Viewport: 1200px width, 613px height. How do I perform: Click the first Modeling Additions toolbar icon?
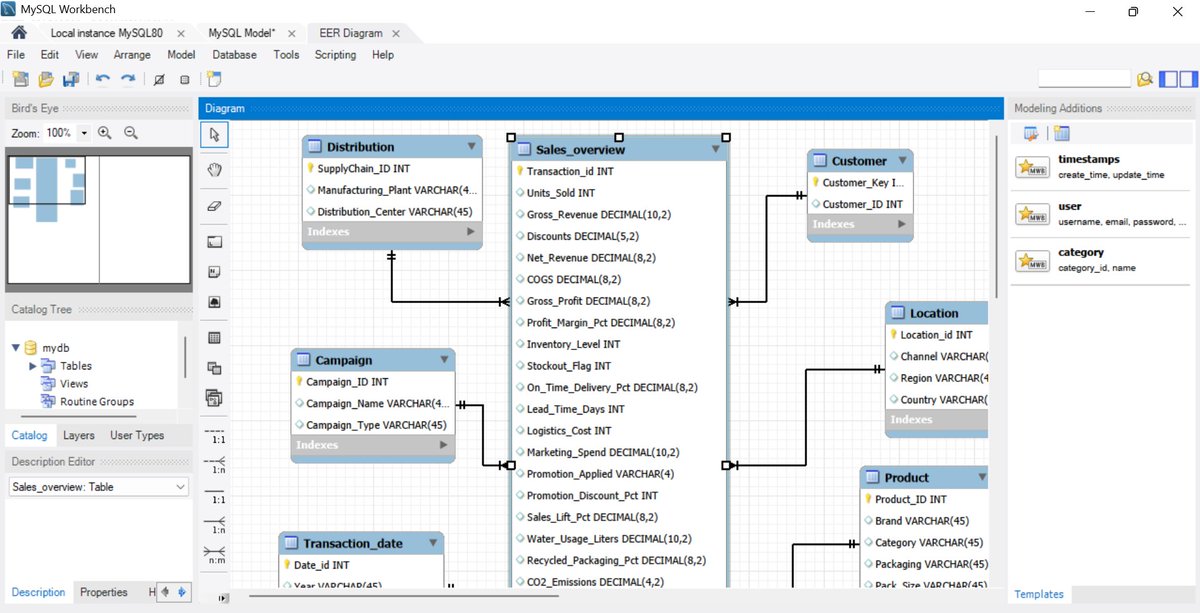point(1031,134)
